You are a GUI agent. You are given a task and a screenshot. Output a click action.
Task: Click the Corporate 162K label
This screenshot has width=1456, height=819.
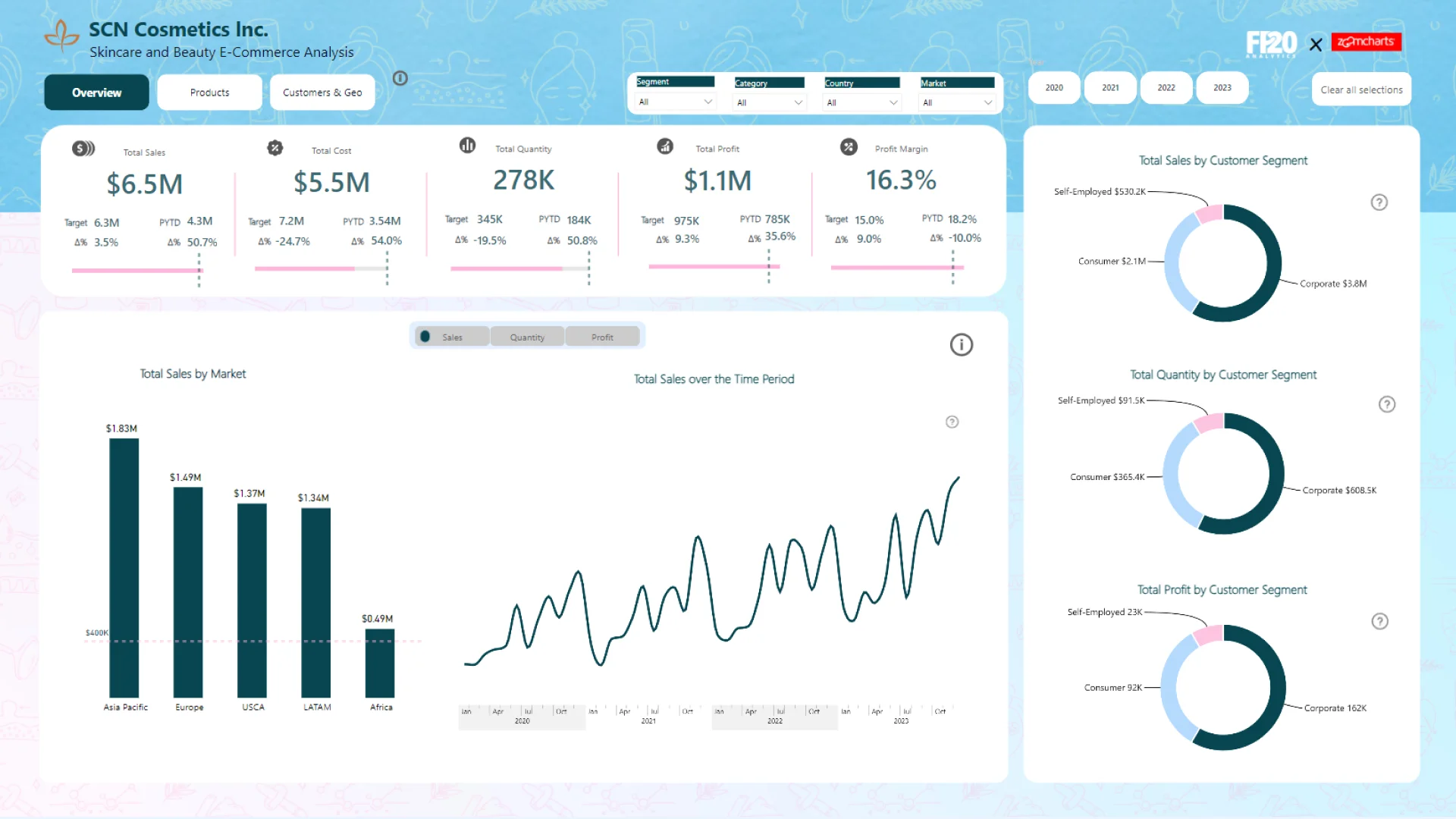point(1335,708)
